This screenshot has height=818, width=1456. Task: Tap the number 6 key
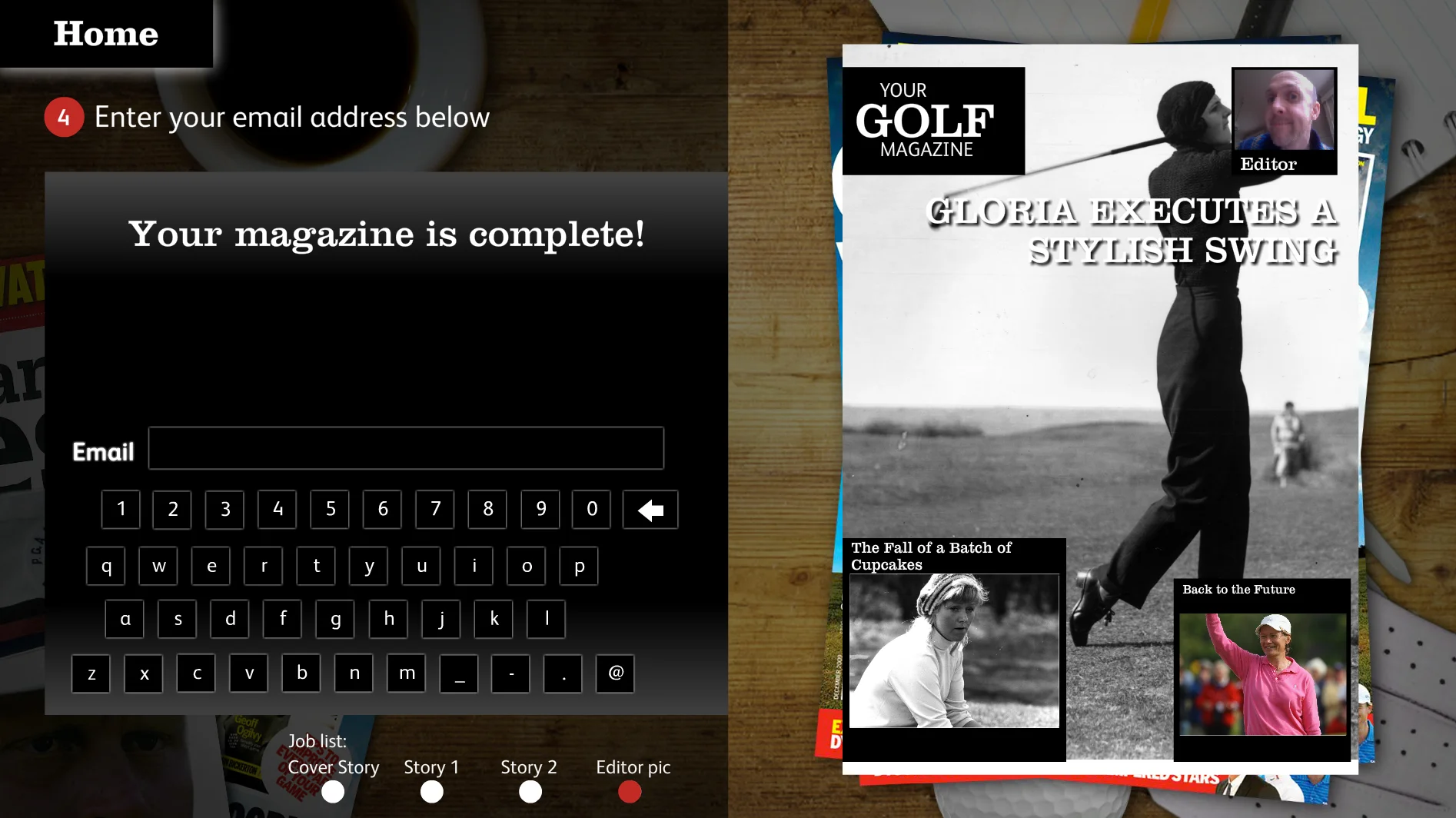[x=382, y=510]
